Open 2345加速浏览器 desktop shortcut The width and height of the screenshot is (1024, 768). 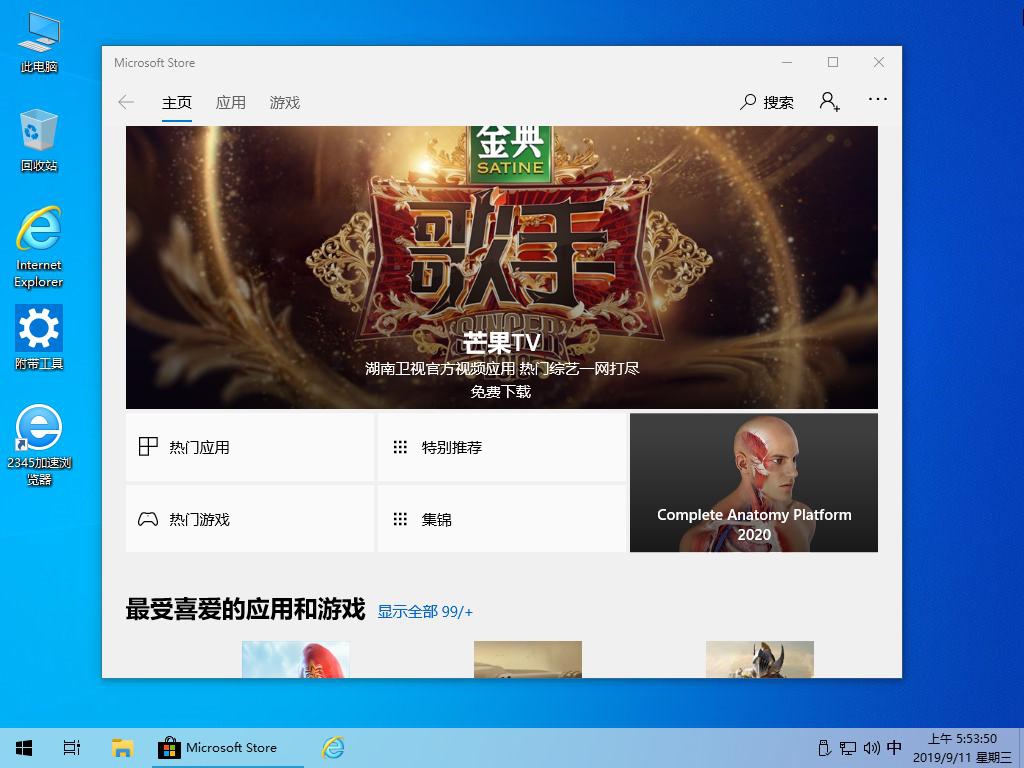coord(39,445)
